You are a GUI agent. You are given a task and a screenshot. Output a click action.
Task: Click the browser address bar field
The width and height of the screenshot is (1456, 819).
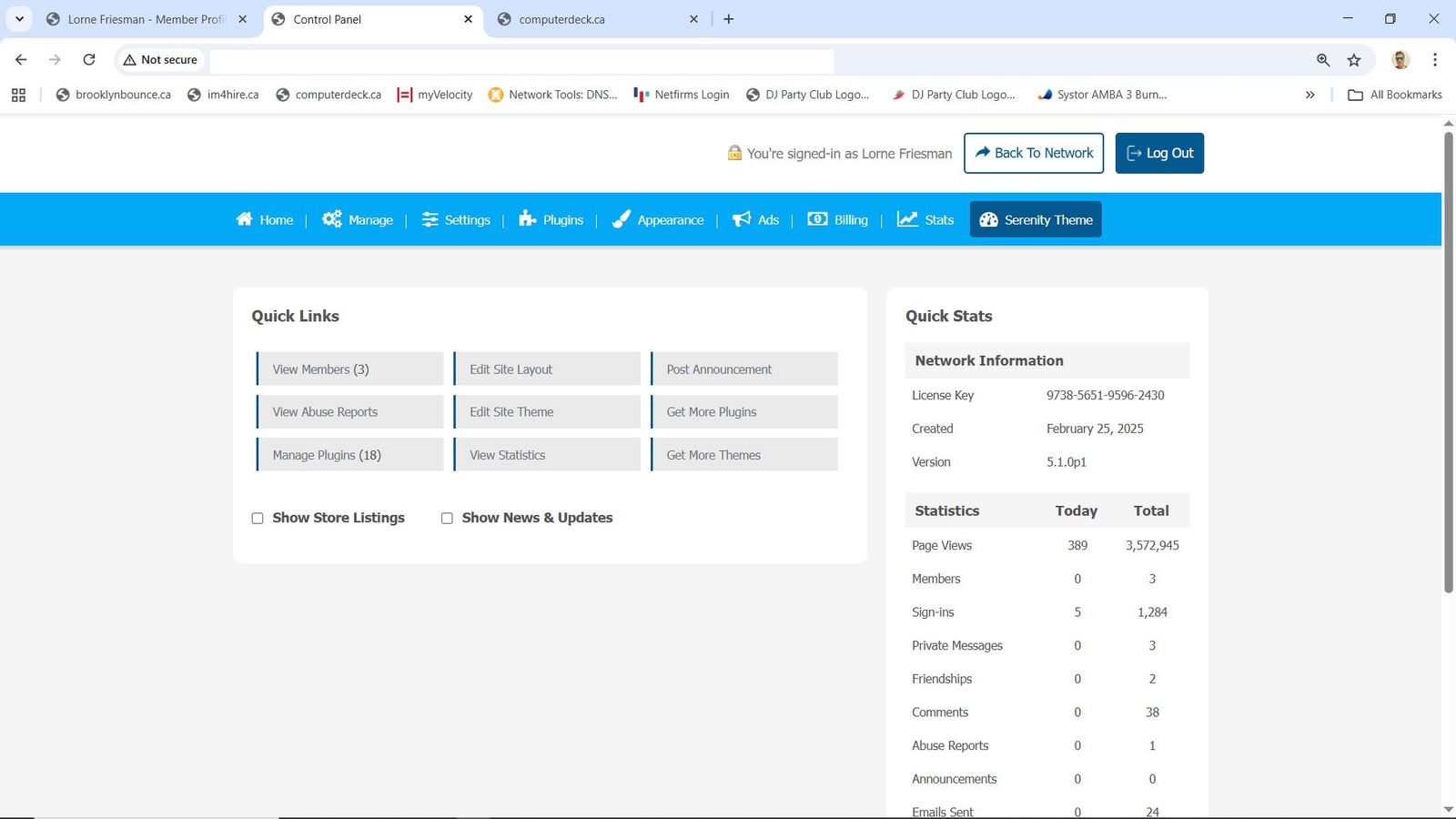pyautogui.click(x=521, y=60)
